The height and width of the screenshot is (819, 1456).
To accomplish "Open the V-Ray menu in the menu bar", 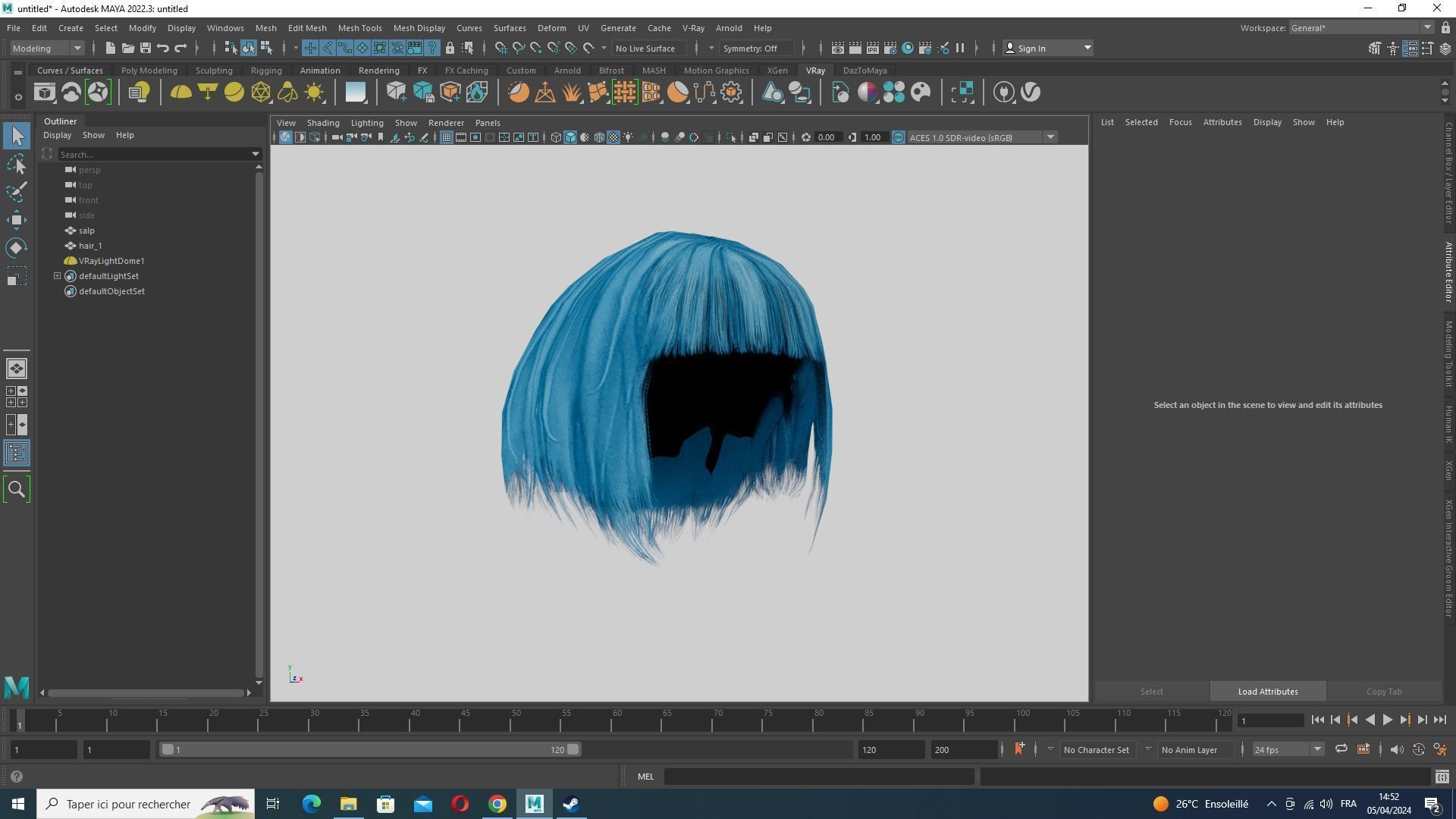I will pos(693,28).
